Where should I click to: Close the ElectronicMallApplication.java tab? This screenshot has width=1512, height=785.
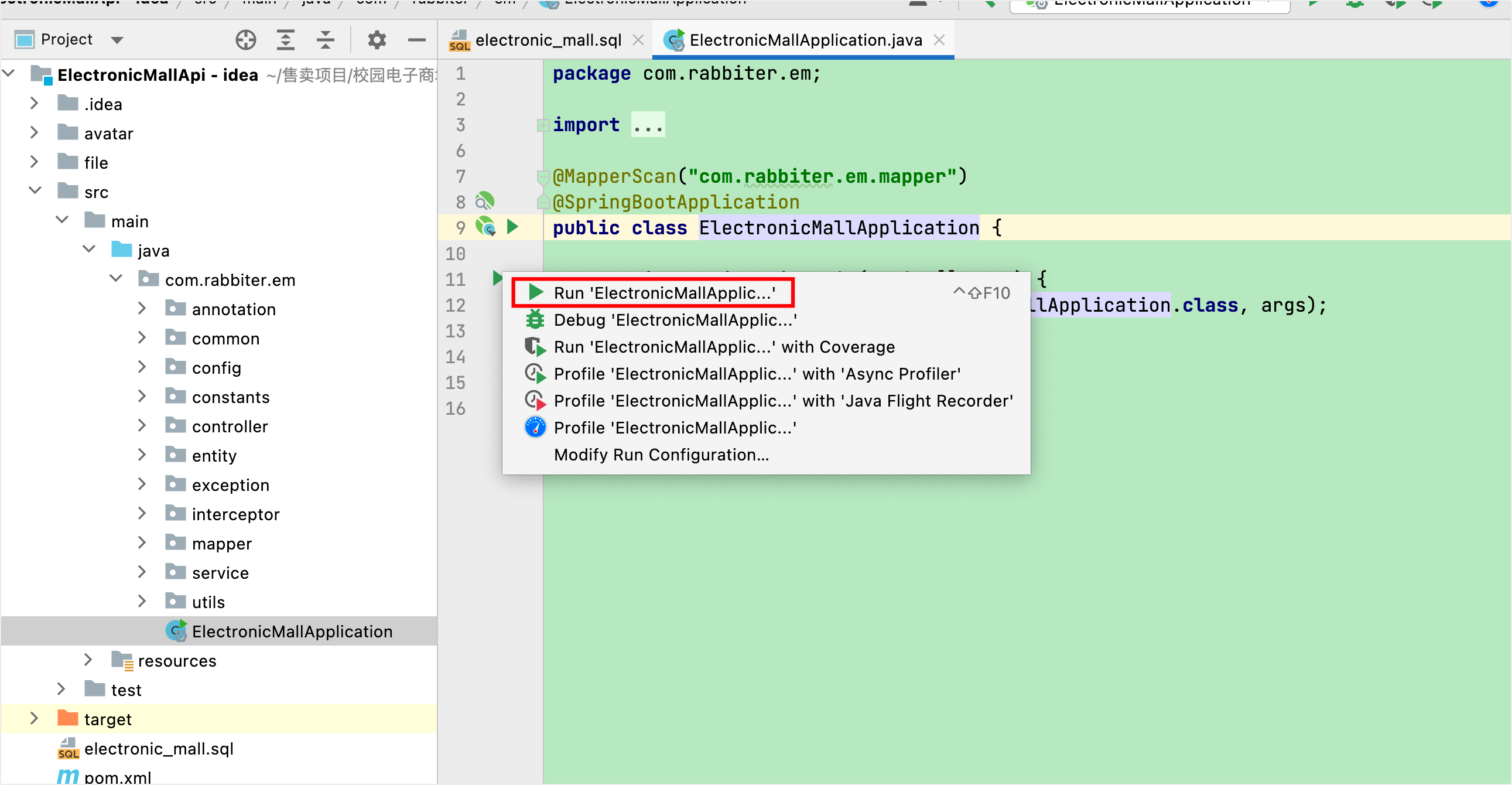(939, 40)
